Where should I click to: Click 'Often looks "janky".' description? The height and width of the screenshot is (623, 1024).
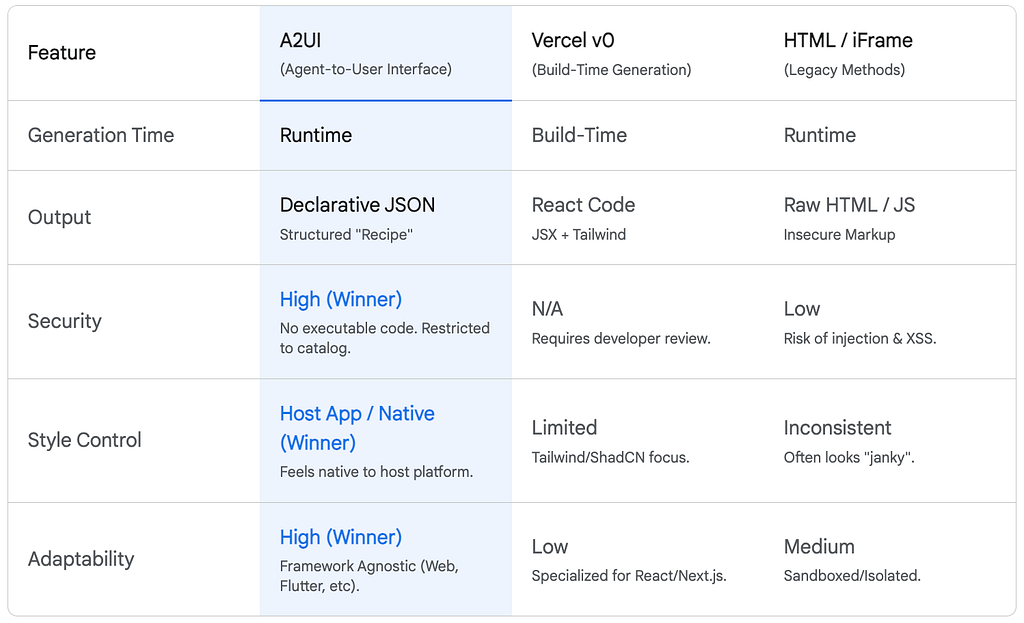849,457
